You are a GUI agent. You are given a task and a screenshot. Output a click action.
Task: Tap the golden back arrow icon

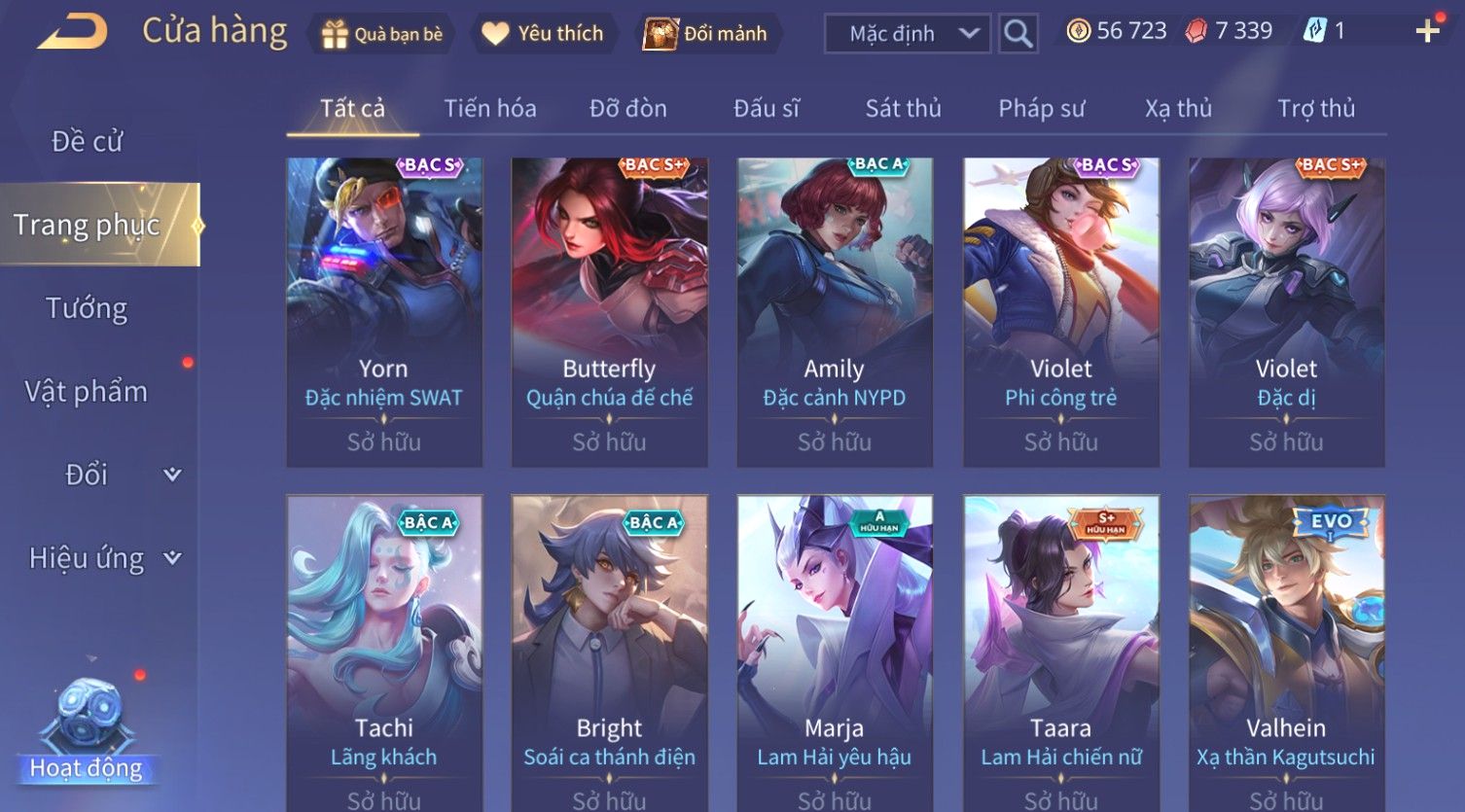(73, 31)
